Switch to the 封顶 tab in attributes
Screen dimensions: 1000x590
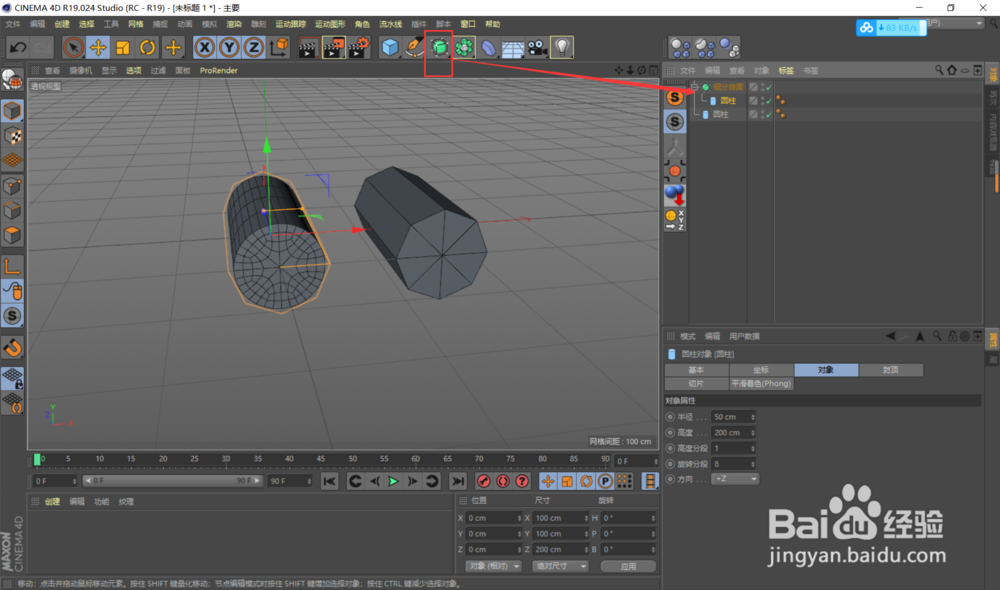tap(893, 369)
